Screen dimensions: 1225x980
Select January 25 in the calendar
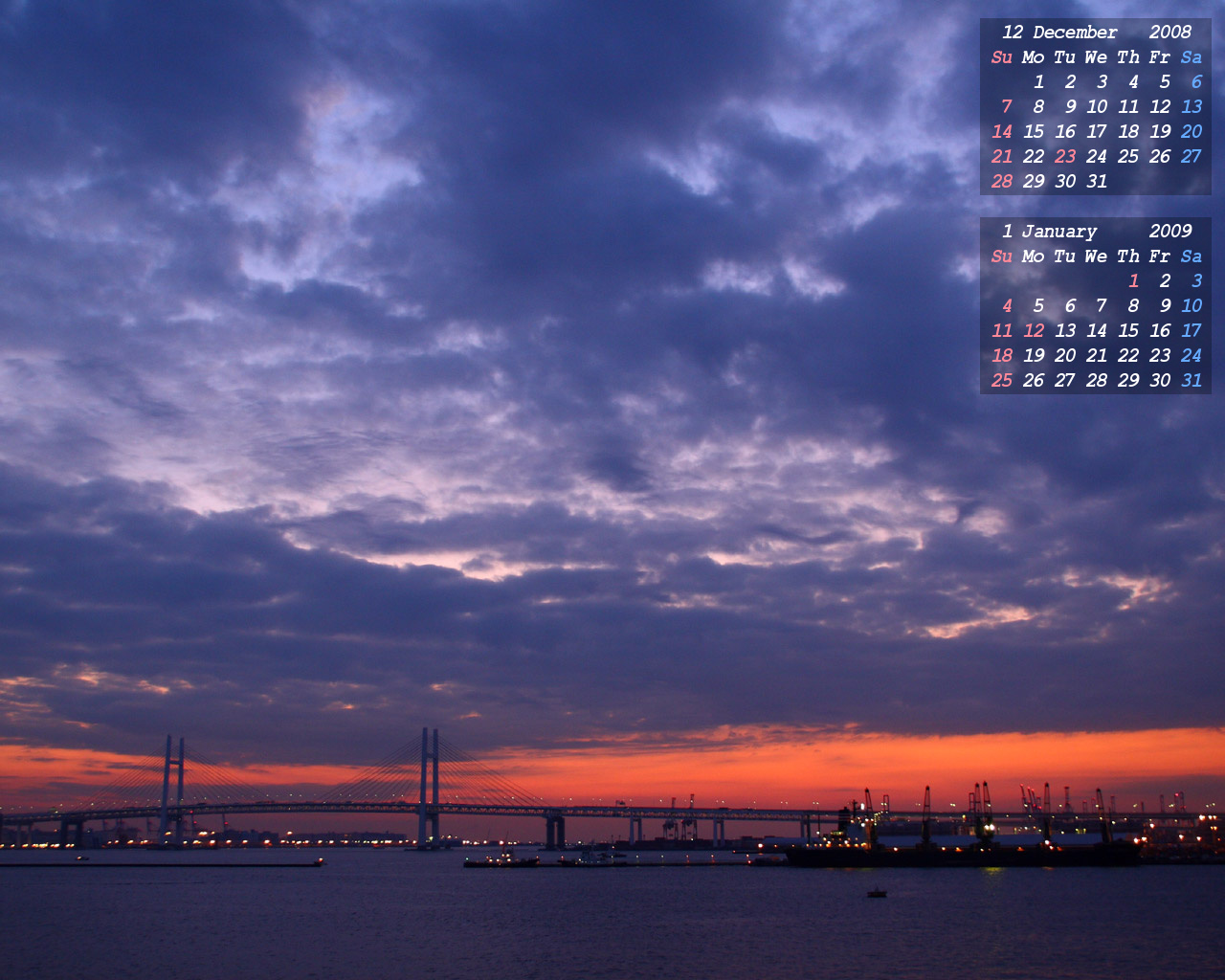tap(1002, 380)
